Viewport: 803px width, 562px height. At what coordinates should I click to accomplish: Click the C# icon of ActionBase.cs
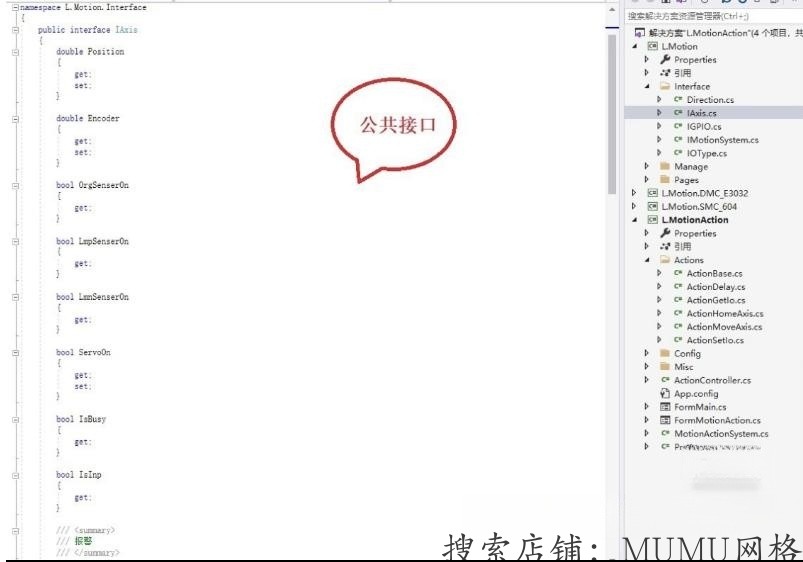coord(678,273)
